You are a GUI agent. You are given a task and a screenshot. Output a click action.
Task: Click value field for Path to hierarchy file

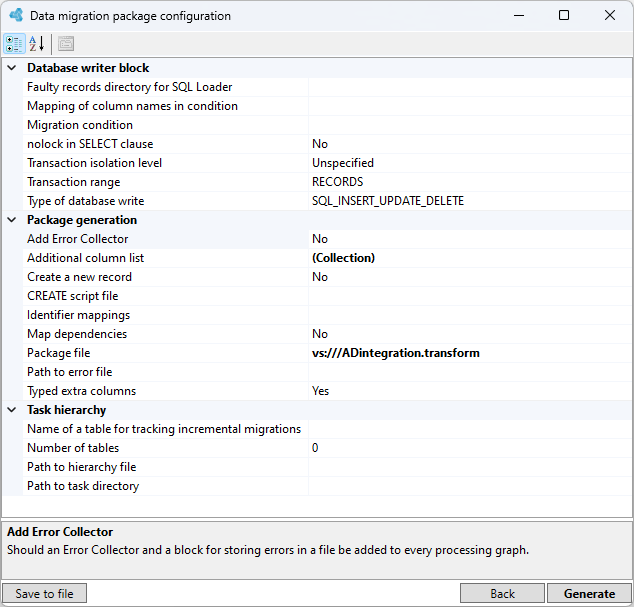point(470,467)
